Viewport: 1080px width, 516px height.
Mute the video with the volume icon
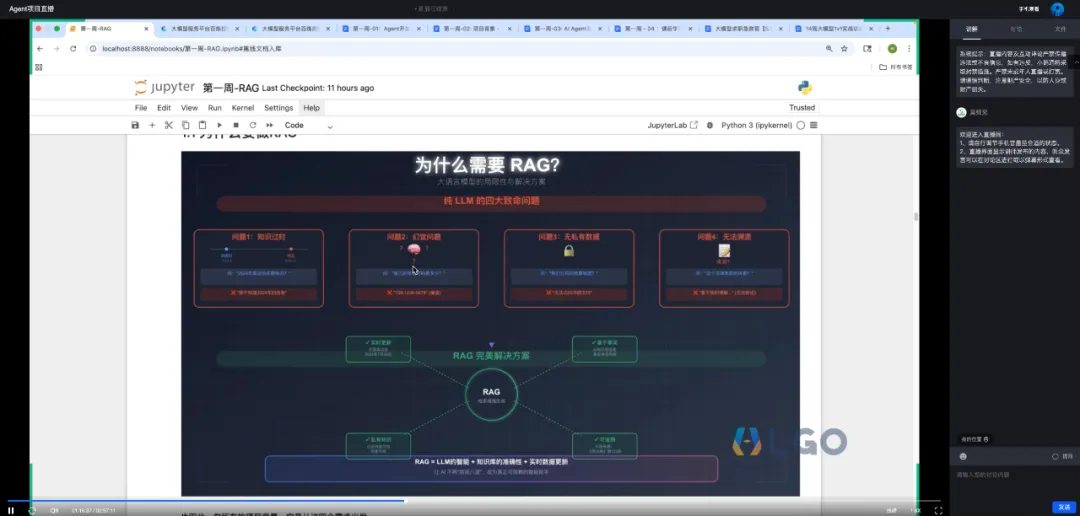tap(54, 510)
